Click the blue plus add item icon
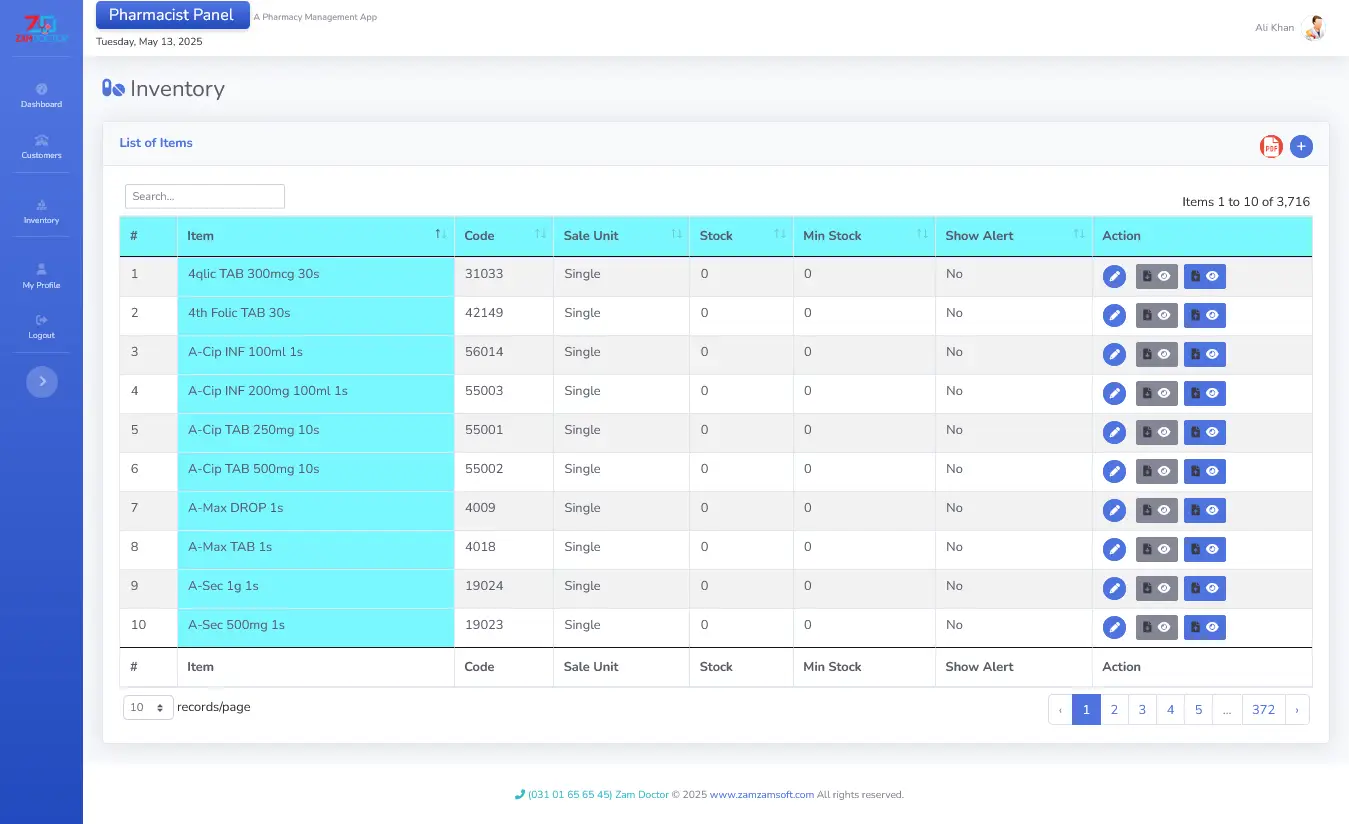1349x824 pixels. click(x=1301, y=147)
